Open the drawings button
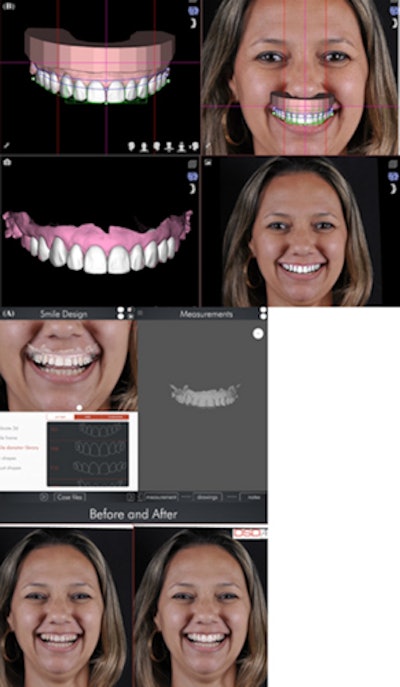Screen dimensions: 400x687 [x=207, y=497]
